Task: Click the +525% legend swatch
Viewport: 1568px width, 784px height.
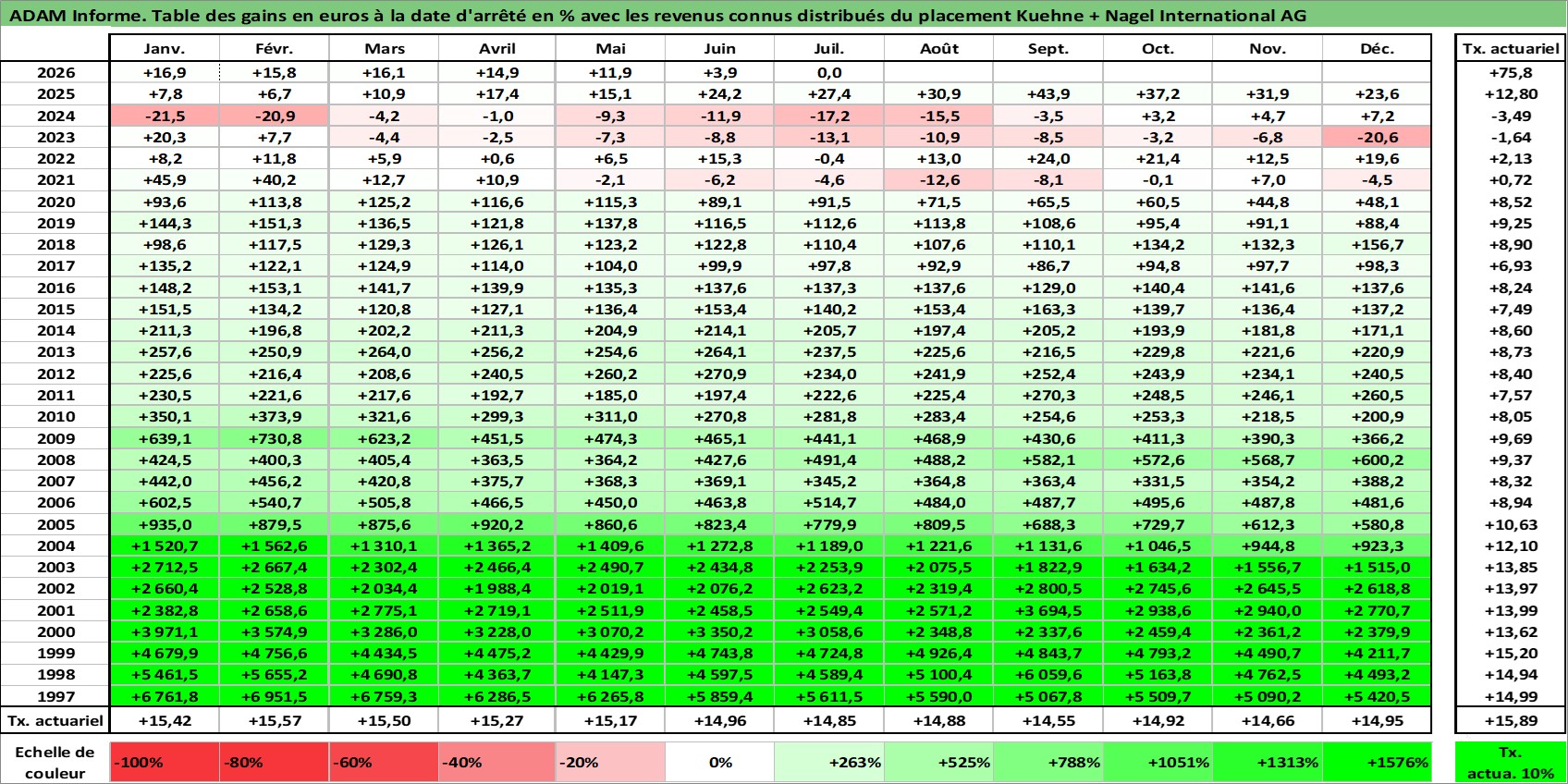Action: (938, 763)
